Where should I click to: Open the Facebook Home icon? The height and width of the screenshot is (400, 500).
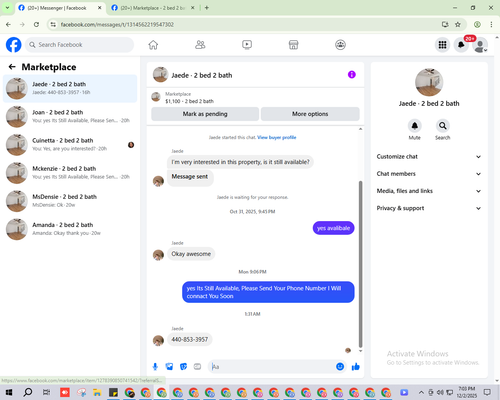[x=153, y=45]
